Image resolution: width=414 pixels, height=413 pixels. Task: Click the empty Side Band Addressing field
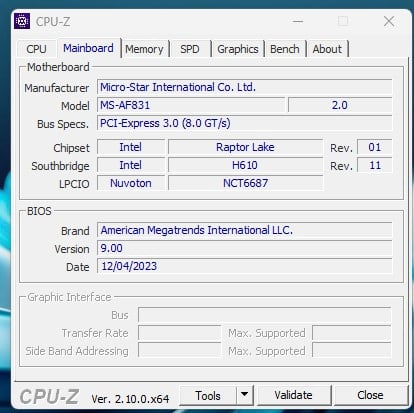(x=179, y=351)
